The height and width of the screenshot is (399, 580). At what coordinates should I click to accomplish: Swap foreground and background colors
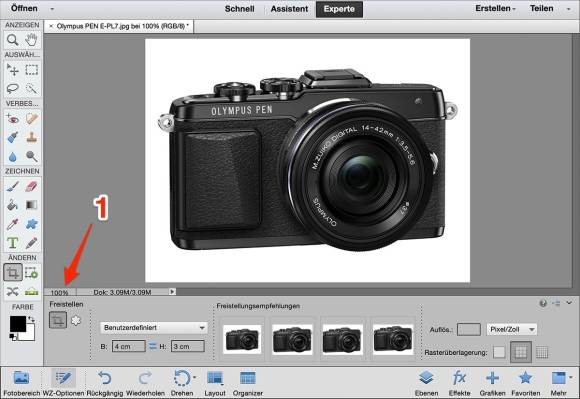tap(31, 319)
